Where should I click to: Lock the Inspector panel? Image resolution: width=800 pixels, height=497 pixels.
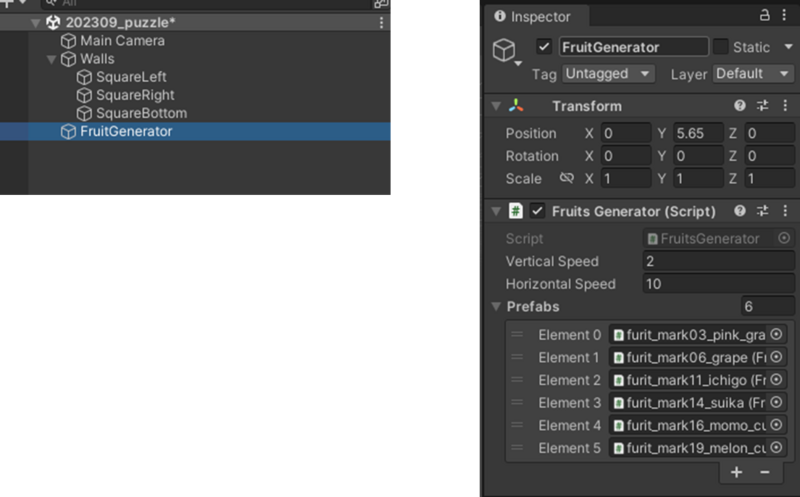pyautogui.click(x=764, y=15)
